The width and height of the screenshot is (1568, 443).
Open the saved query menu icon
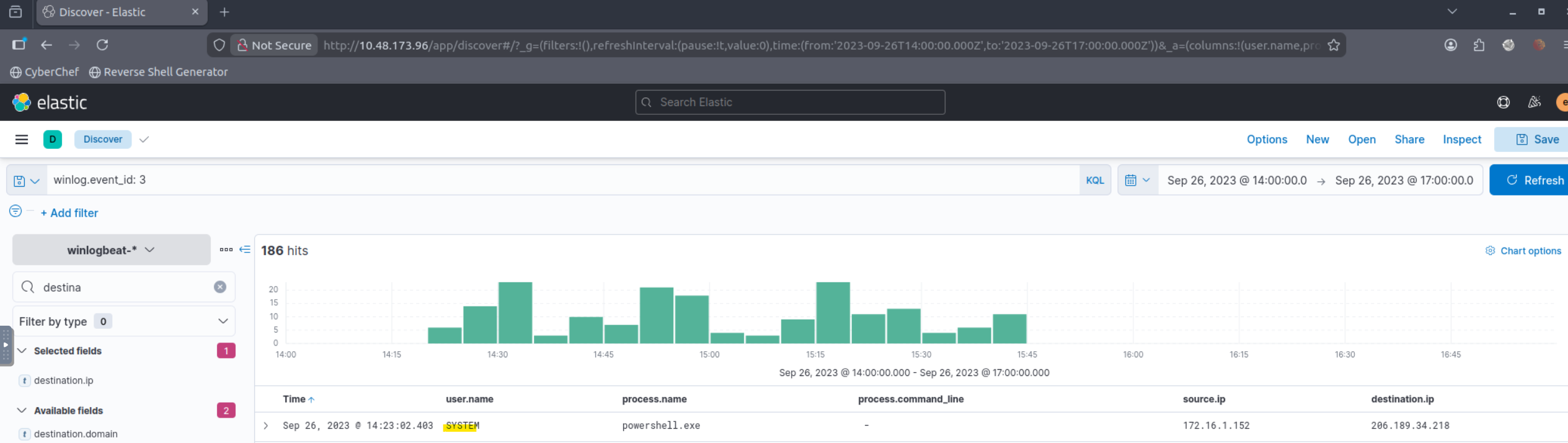point(26,181)
